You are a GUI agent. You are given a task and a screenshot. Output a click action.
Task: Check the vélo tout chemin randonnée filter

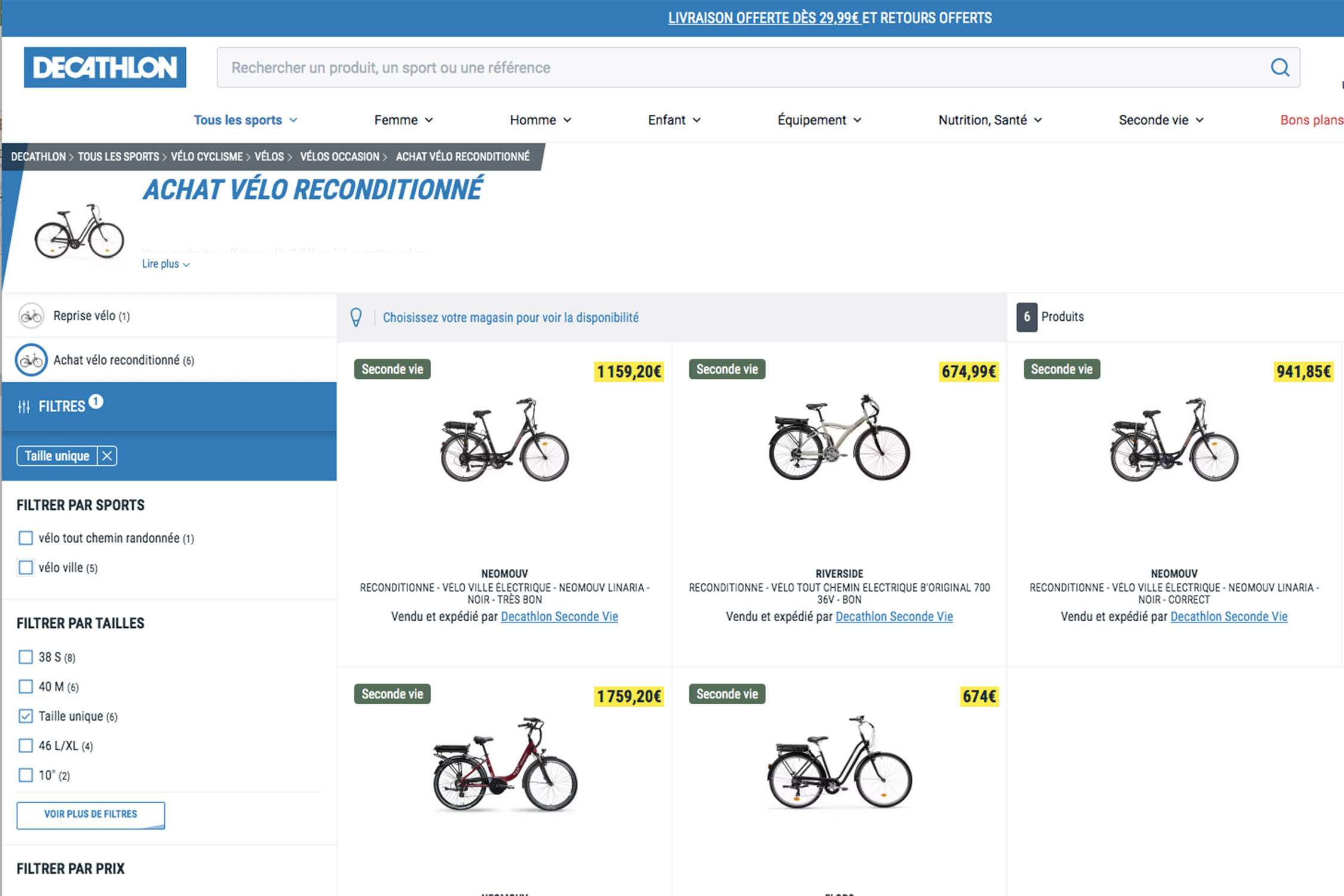26,538
